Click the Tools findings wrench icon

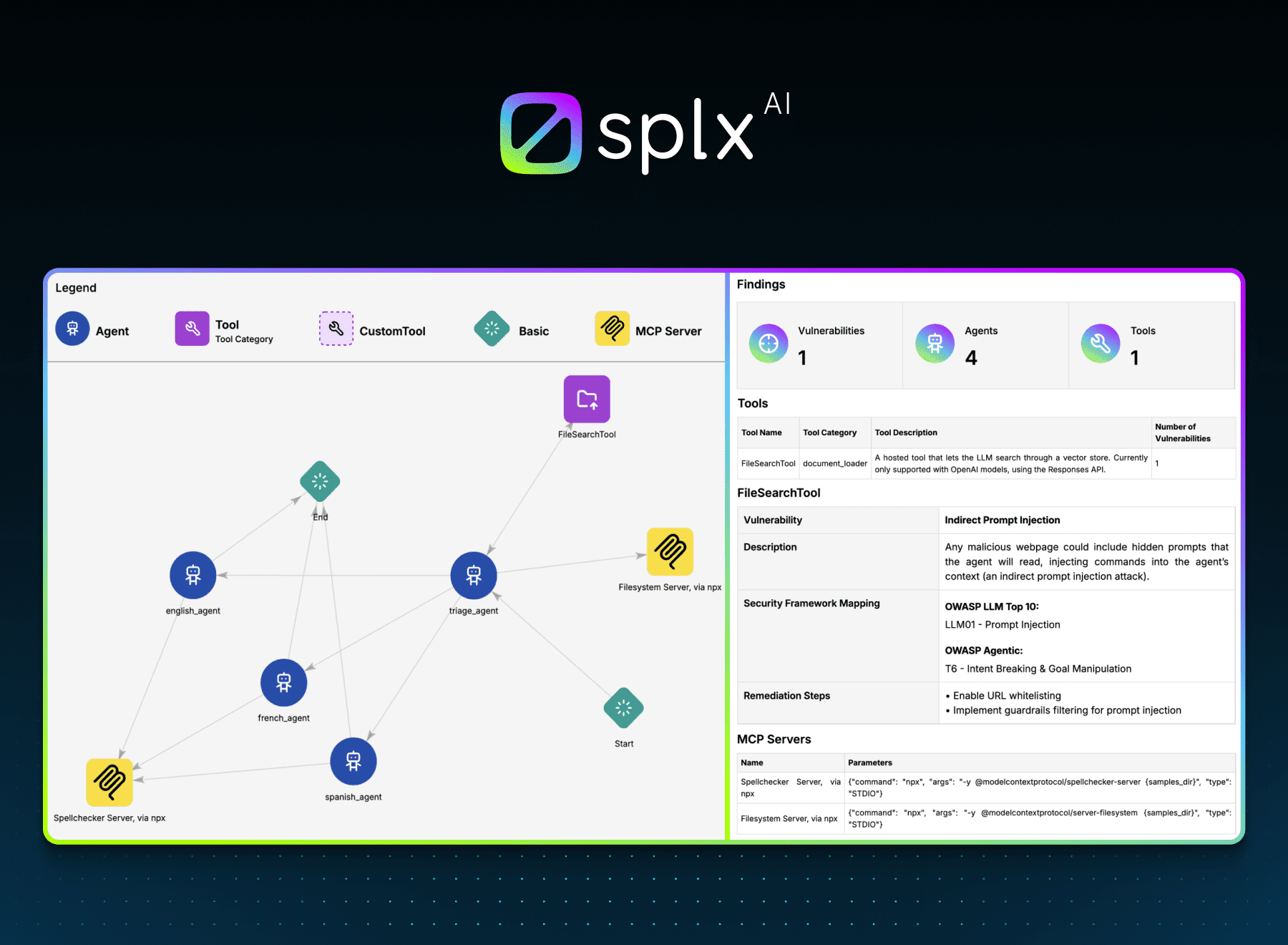[x=1101, y=344]
